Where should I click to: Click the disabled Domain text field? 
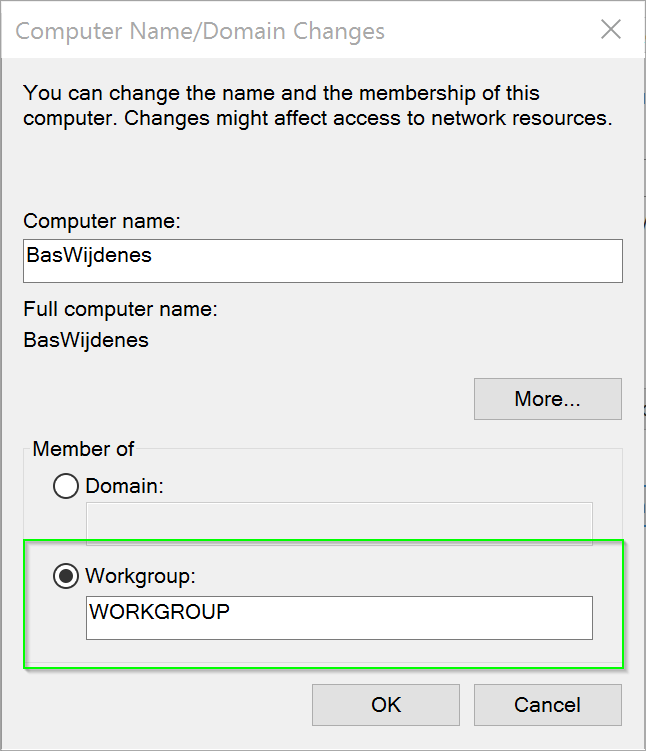tap(339, 524)
